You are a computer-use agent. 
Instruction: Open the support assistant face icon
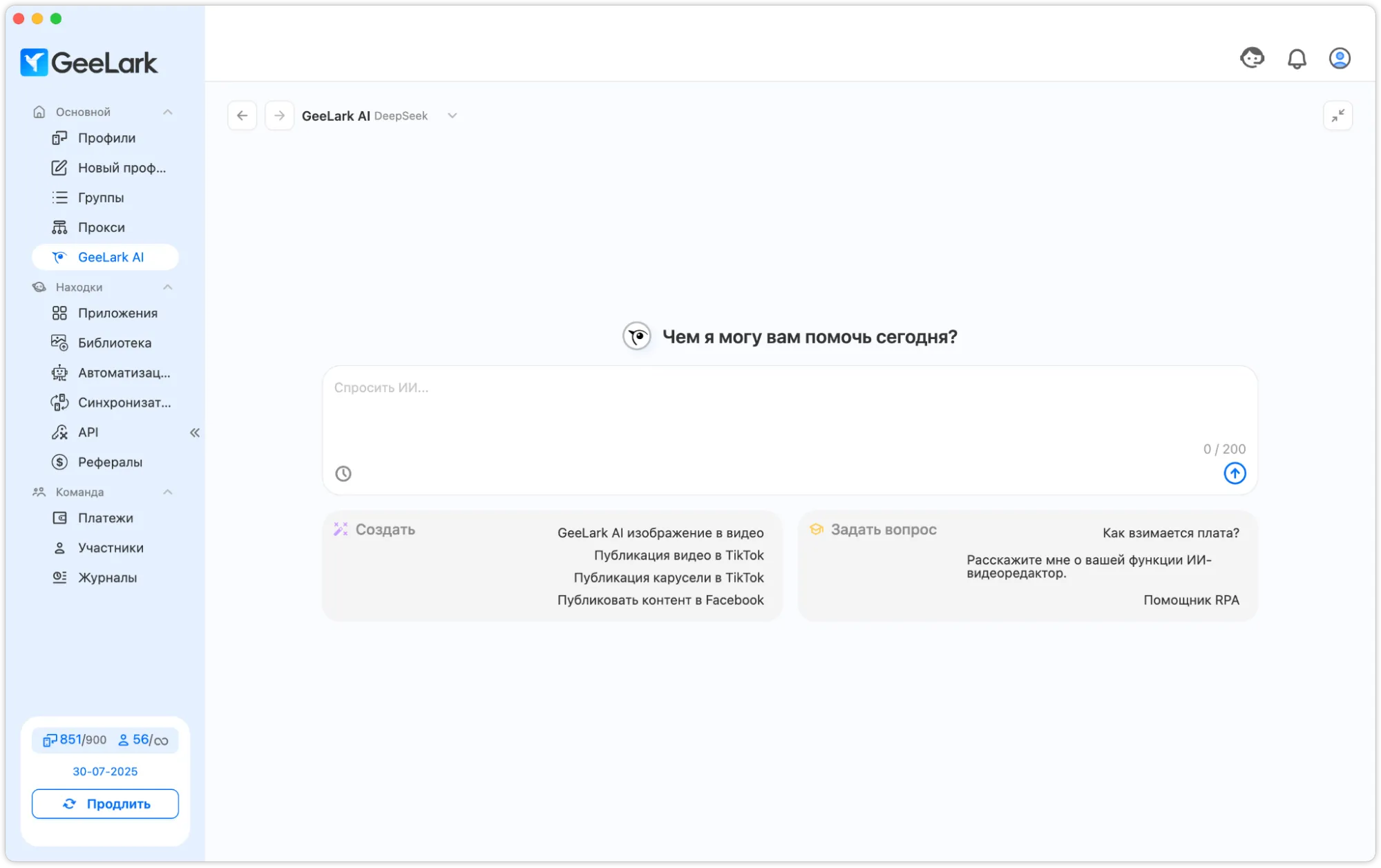1252,58
